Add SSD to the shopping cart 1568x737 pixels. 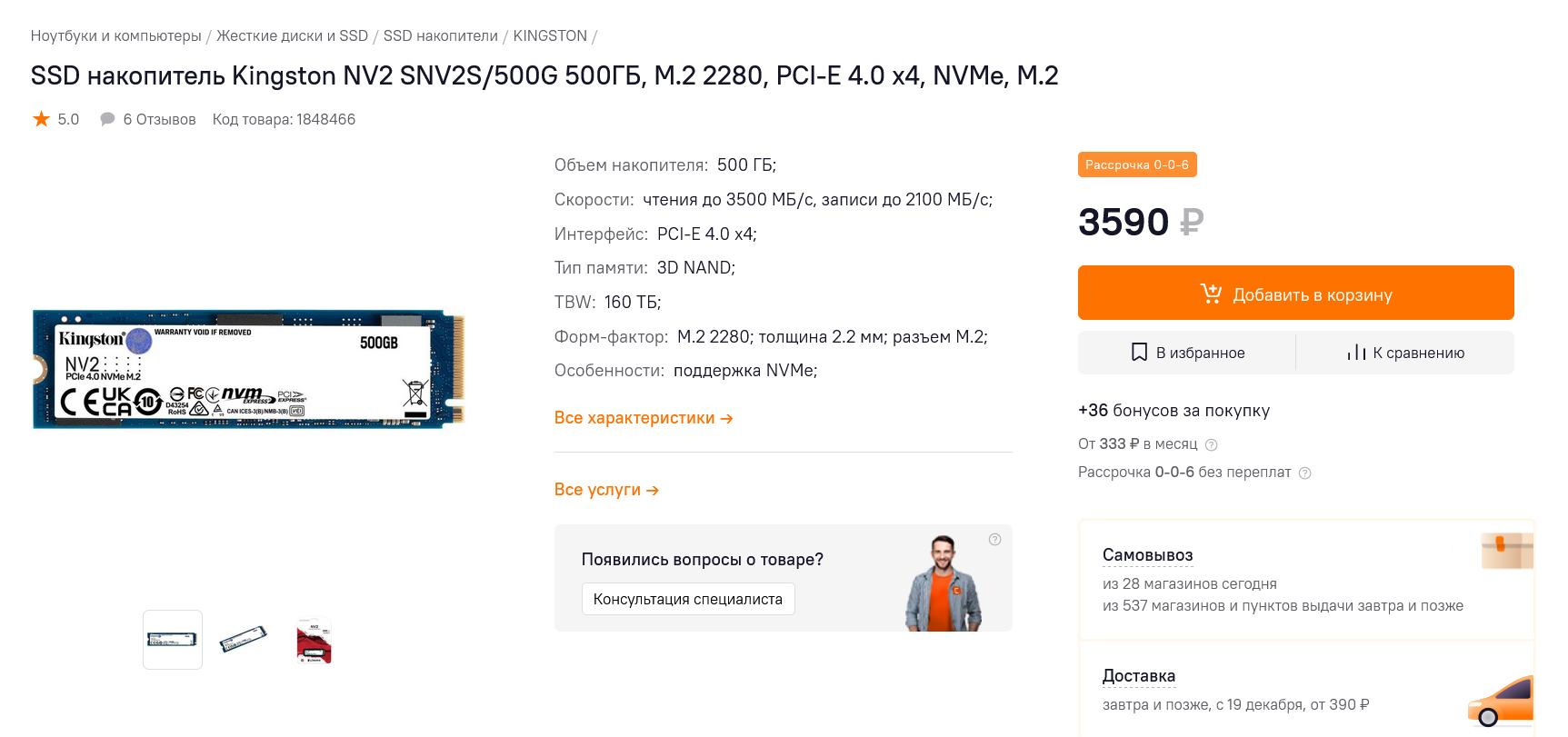click(x=1295, y=294)
